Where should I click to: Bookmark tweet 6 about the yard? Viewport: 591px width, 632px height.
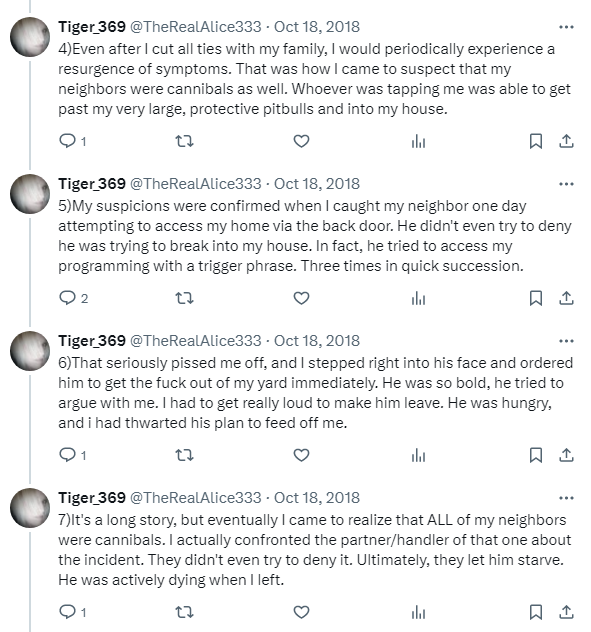(535, 455)
